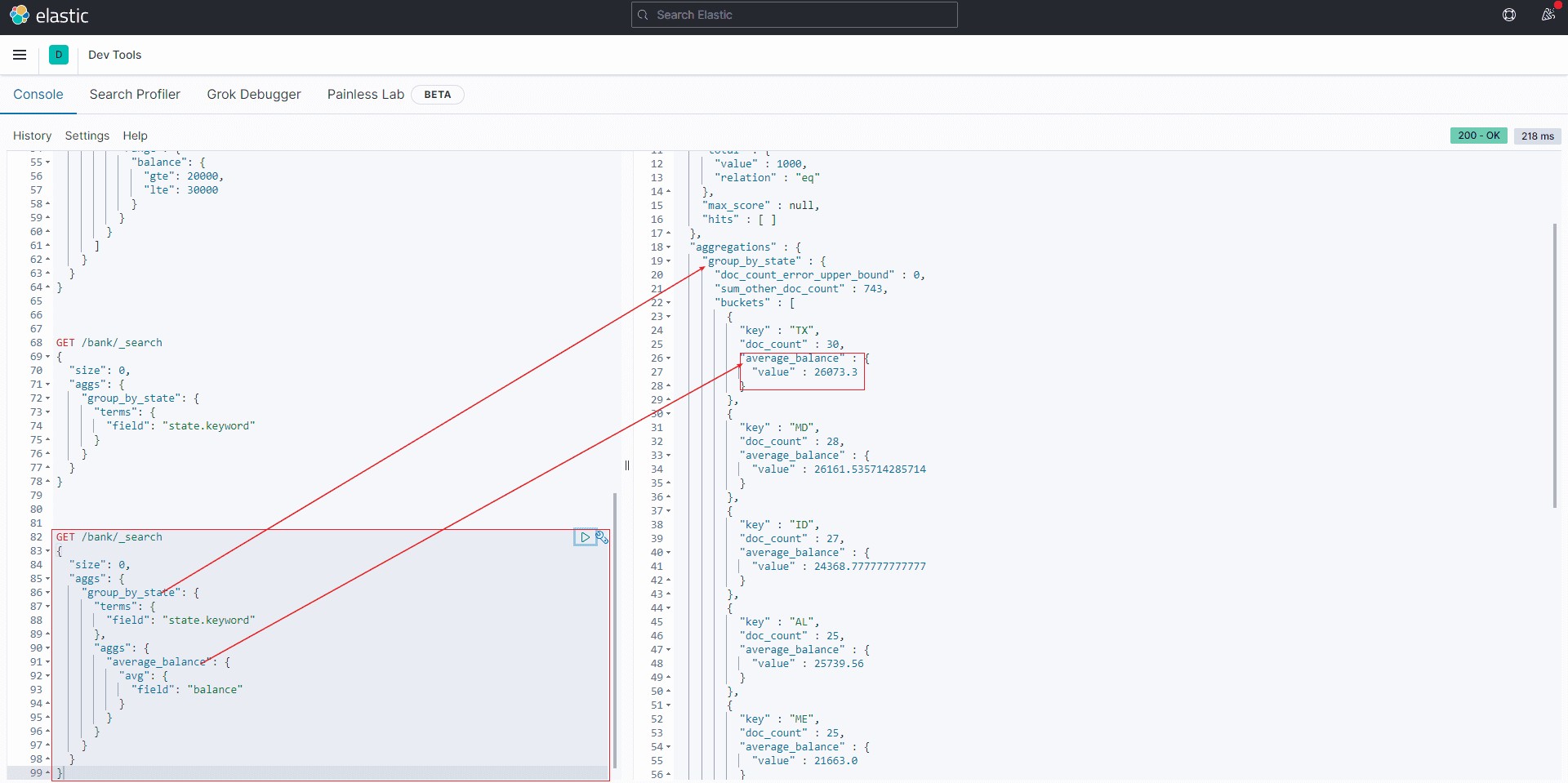Screen dimensions: 1568x783
Task: Click the Elastic logo
Action: pos(49,16)
